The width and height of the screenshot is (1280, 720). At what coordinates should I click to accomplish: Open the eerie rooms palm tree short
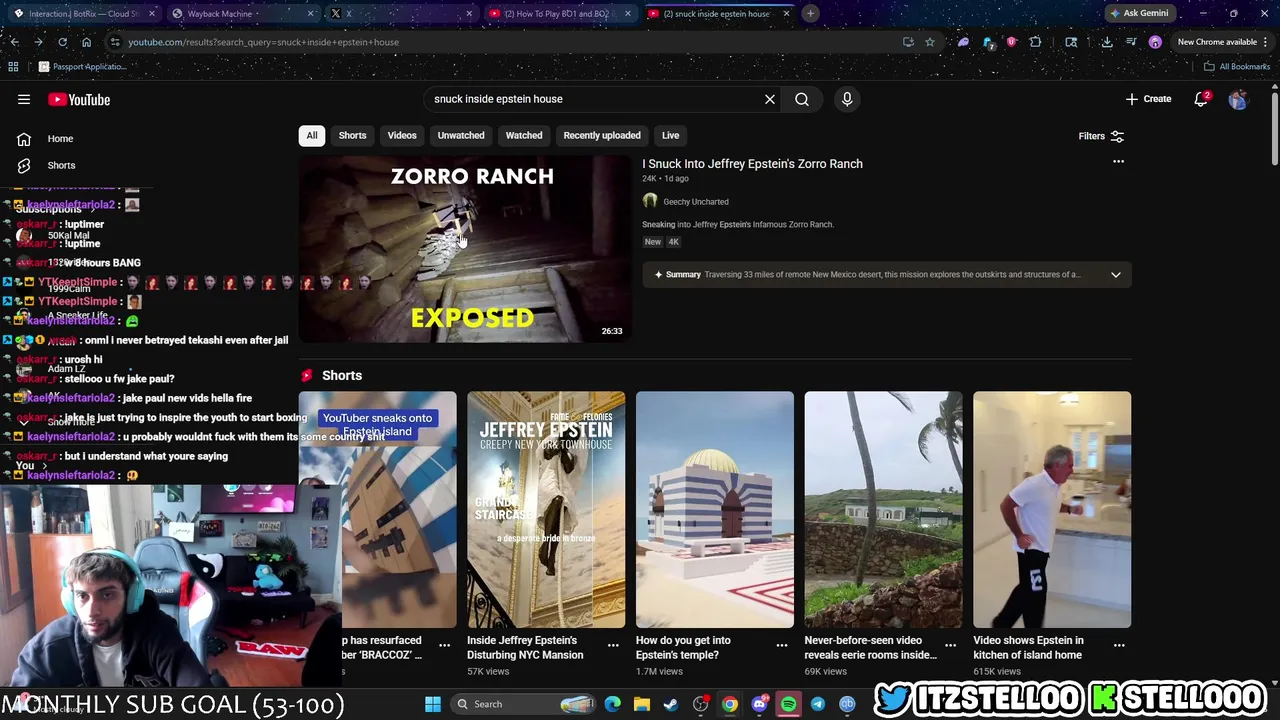(884, 509)
